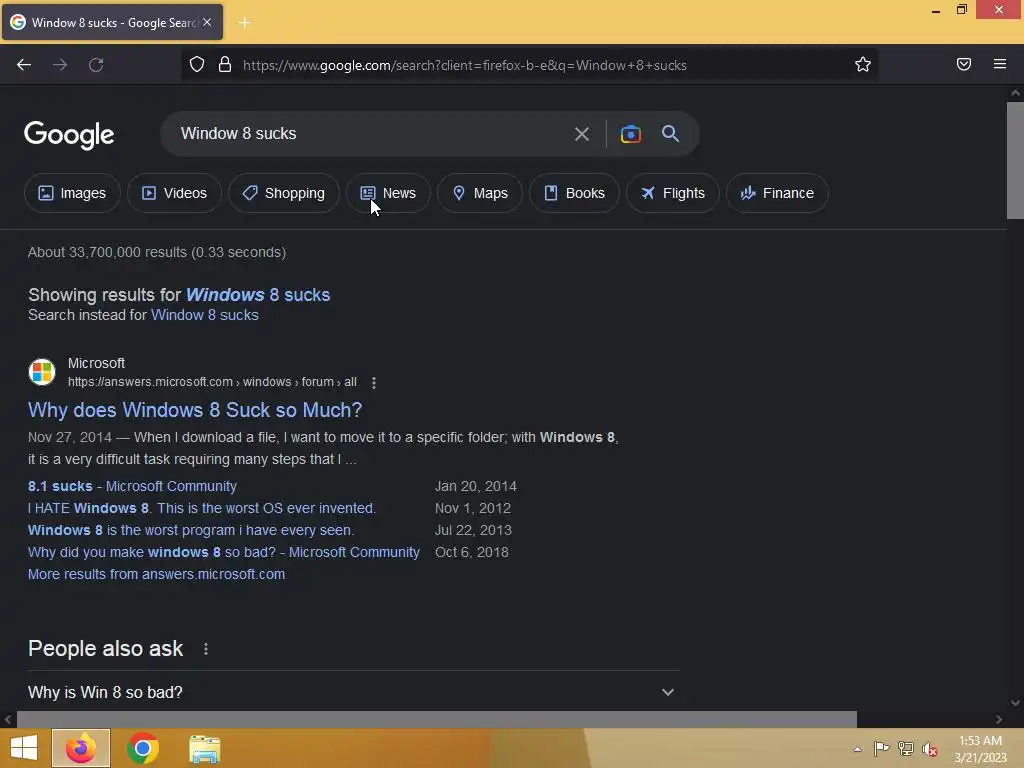Switch to the Flights filter
The height and width of the screenshot is (768, 1024).
tap(673, 193)
